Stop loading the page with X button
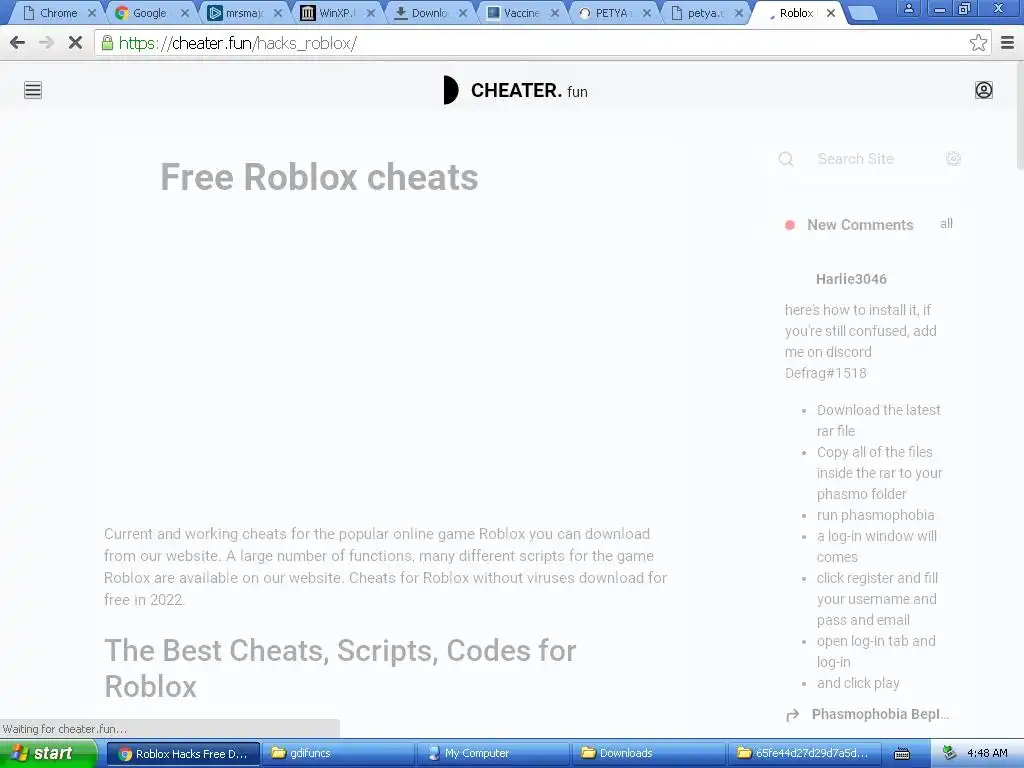The width and height of the screenshot is (1024, 768). tap(75, 43)
